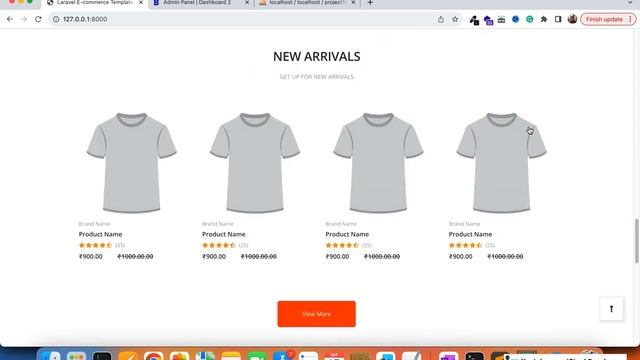Open Terminal from the Dock

pyautogui.click(x=474, y=356)
